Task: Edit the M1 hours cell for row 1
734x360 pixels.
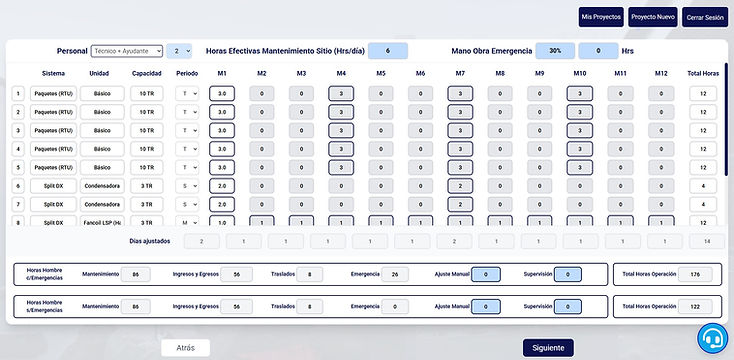Action: (222, 94)
